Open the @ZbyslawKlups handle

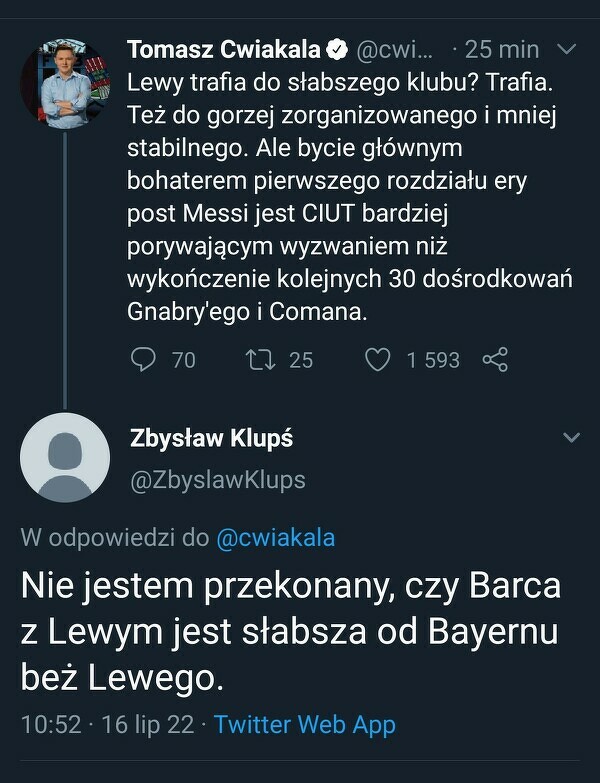point(217,480)
